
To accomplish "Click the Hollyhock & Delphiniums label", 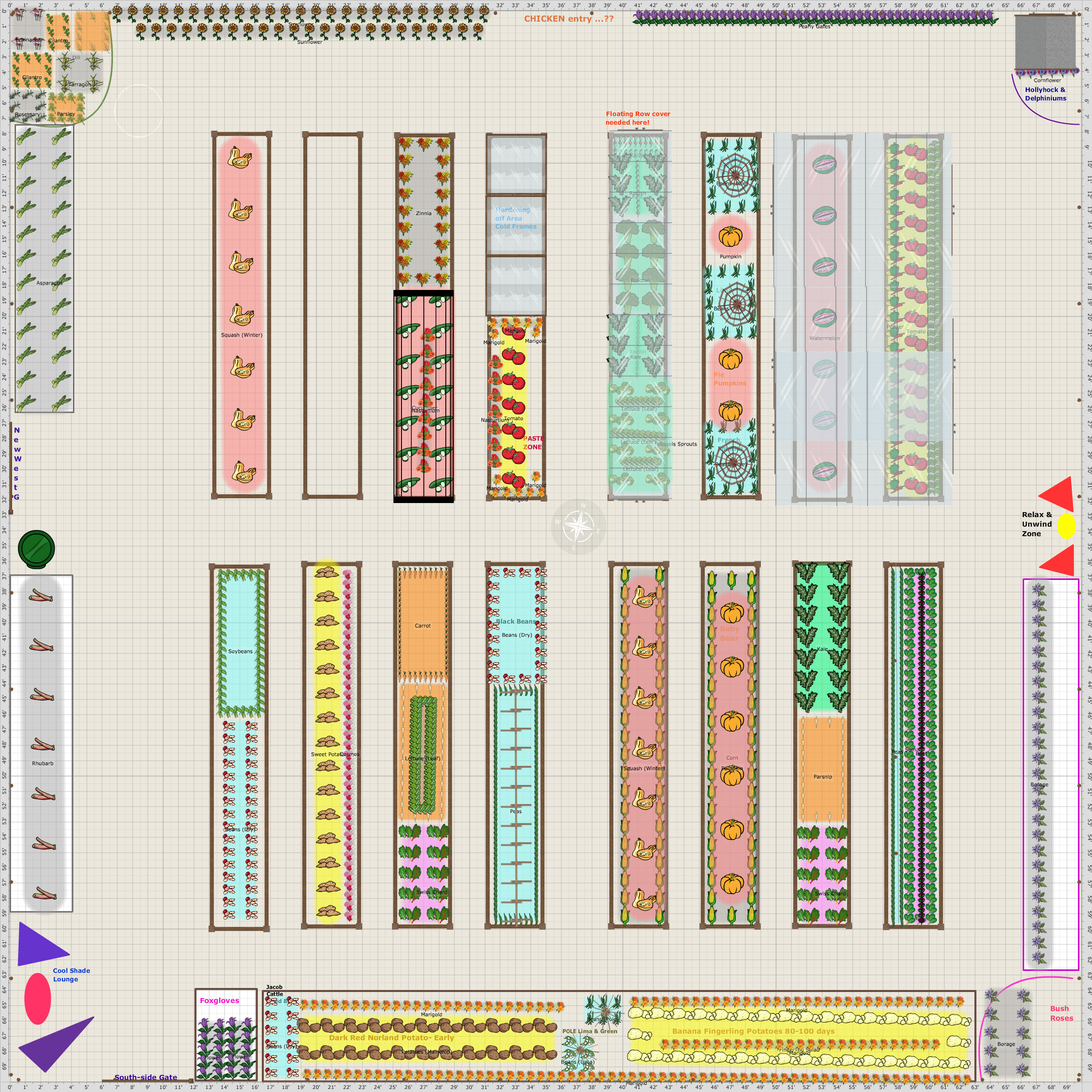I will coord(1045,94).
